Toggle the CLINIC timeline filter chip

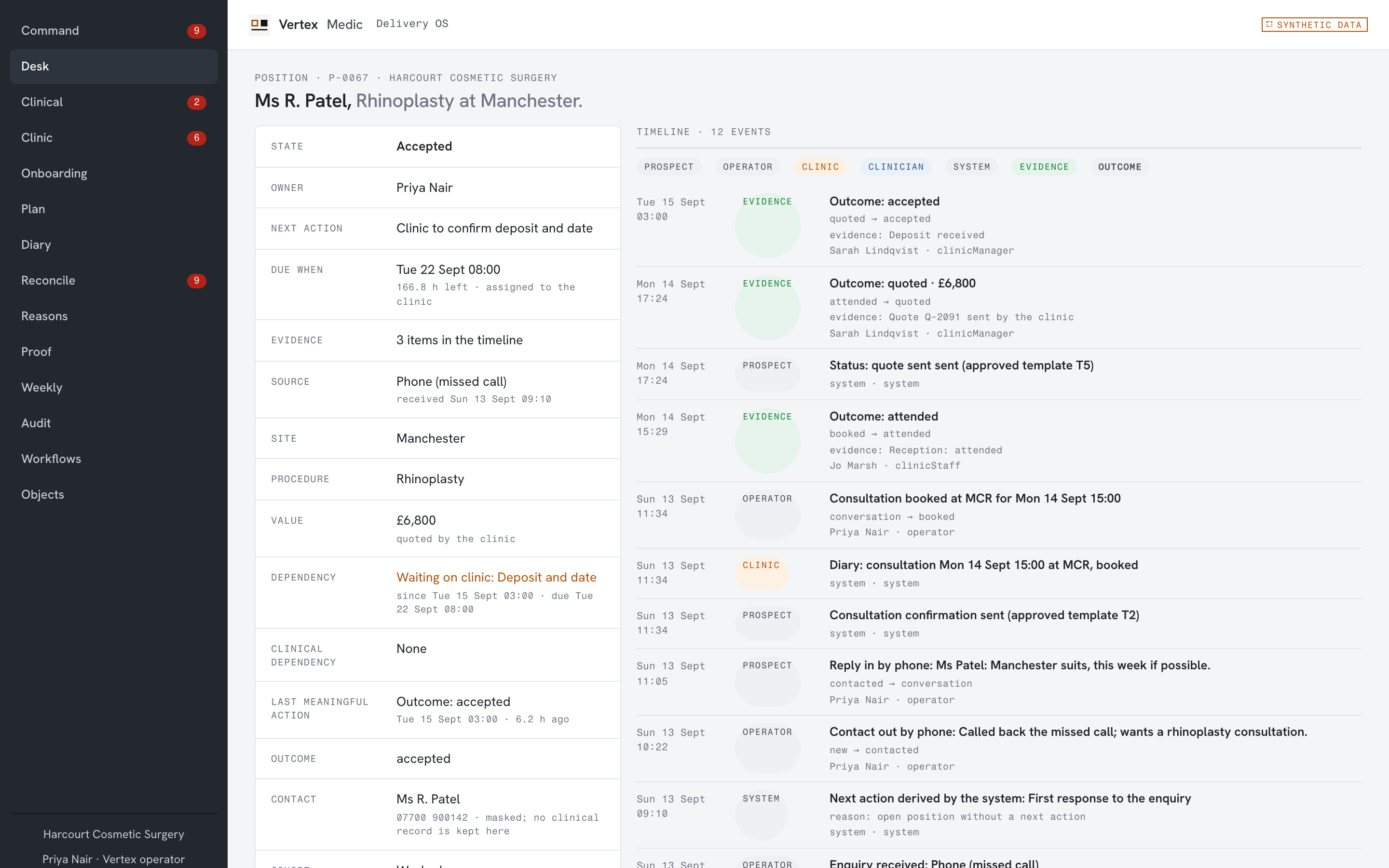820,167
